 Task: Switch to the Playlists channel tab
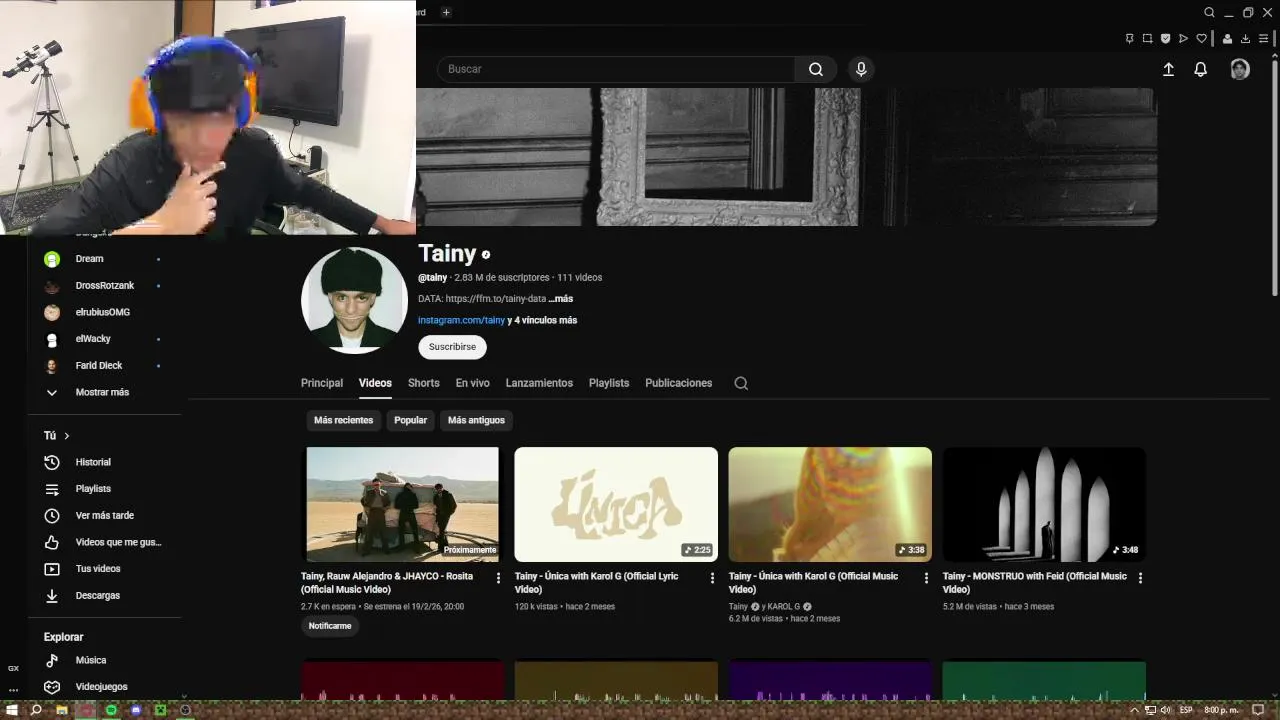click(609, 383)
